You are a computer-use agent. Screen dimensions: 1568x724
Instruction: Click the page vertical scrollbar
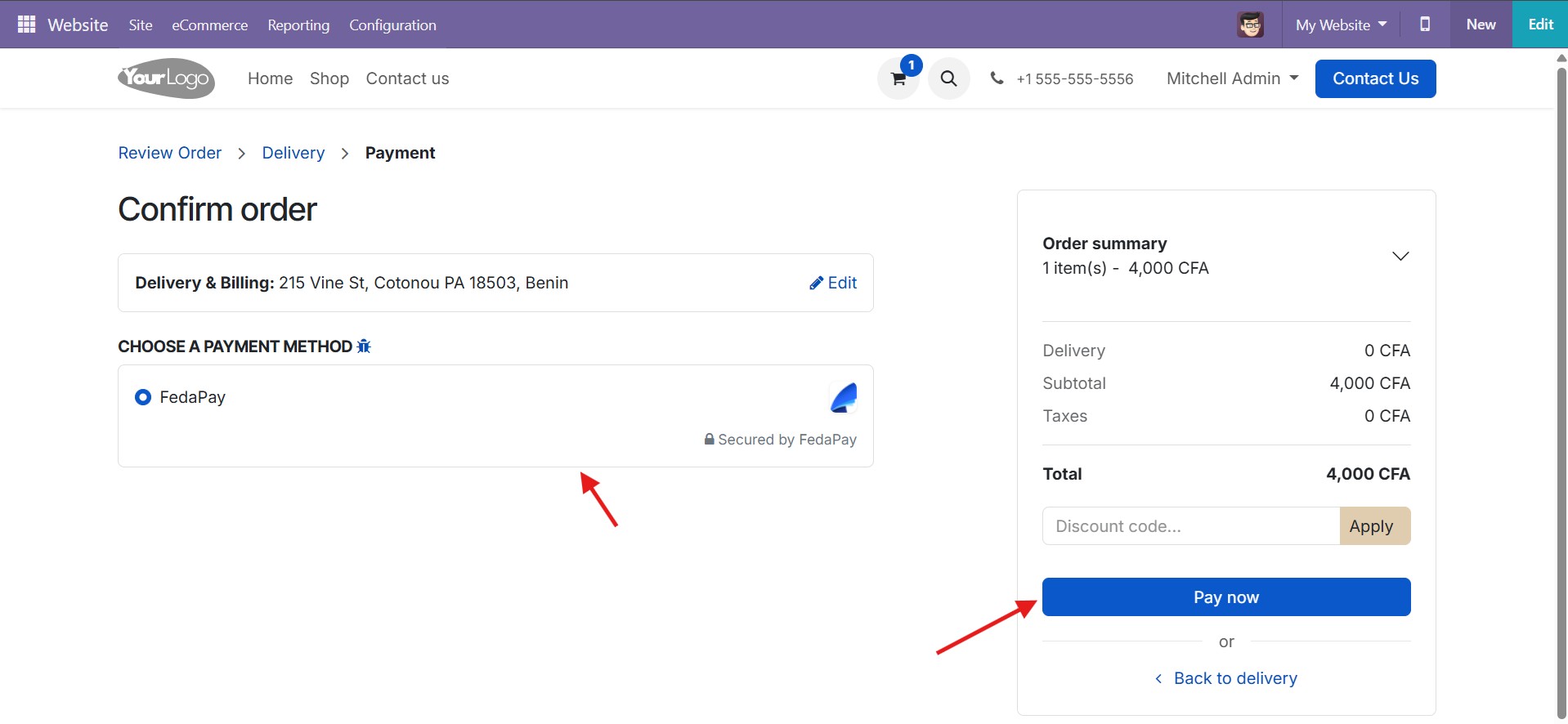tap(1561, 392)
